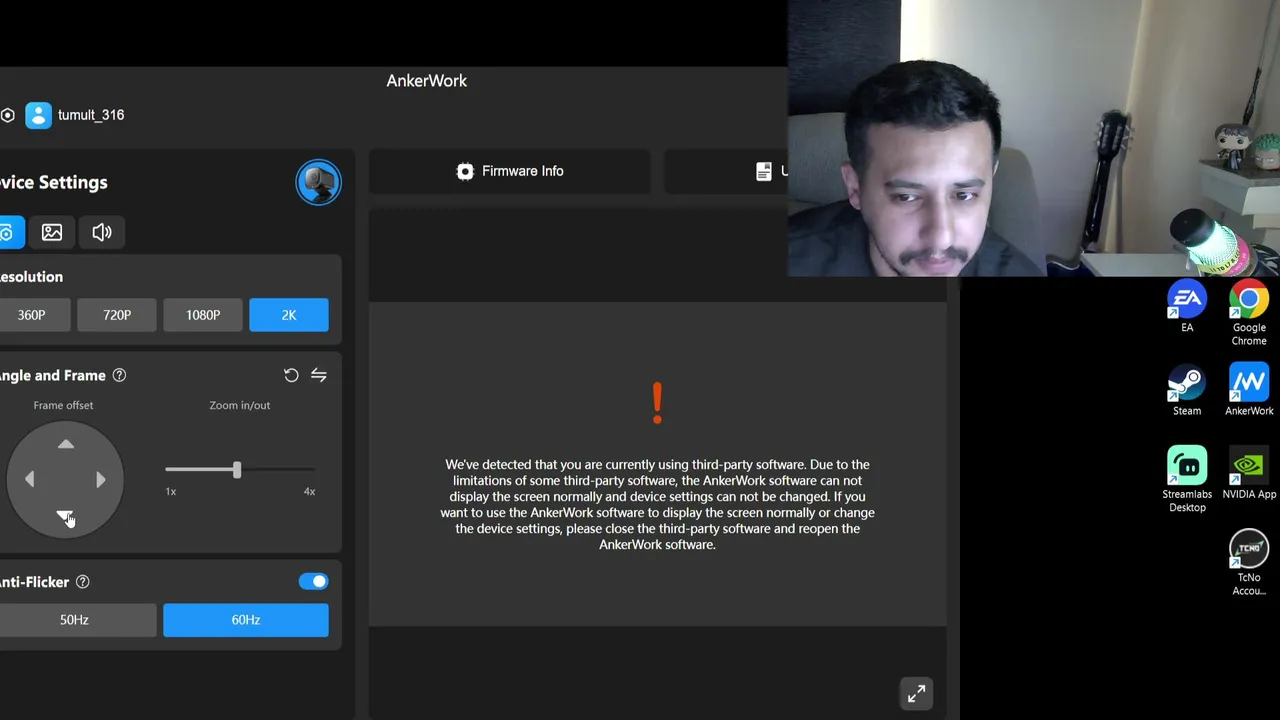Click the Firmware Info chip icon
This screenshot has width=1280, height=720.
465,172
